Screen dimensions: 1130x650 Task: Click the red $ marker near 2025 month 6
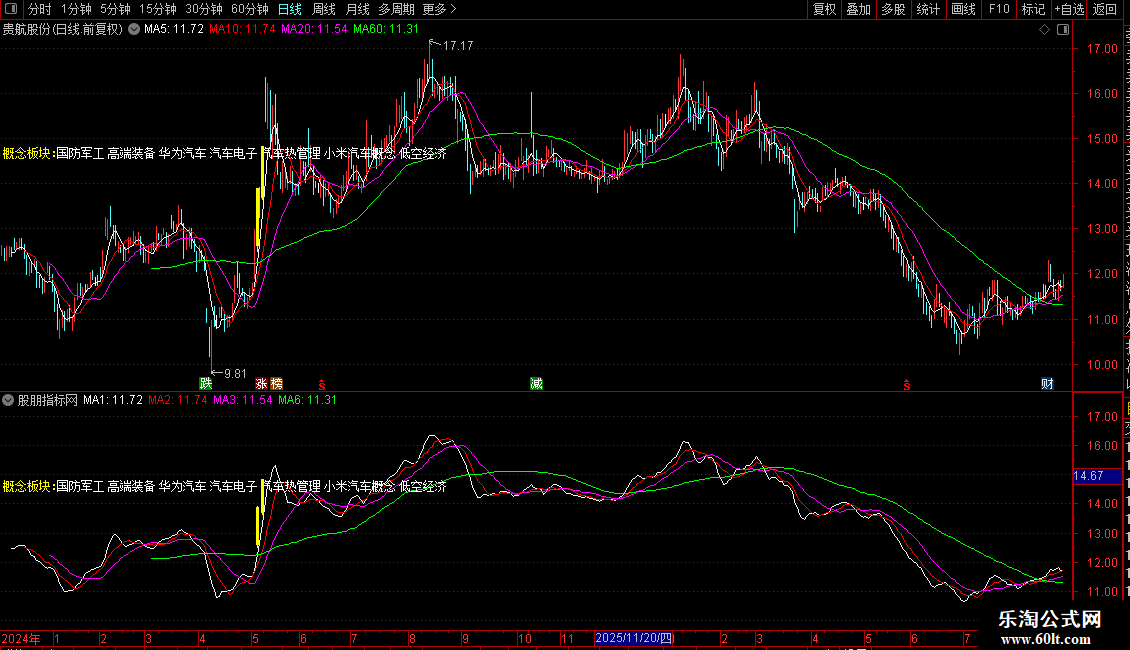click(907, 385)
